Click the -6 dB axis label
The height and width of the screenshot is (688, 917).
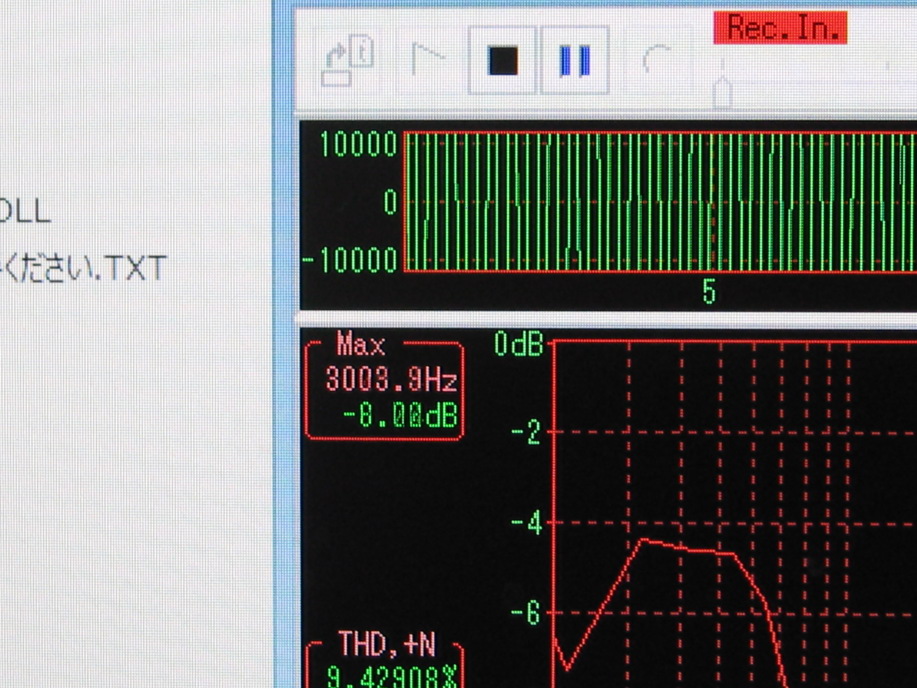click(x=526, y=613)
